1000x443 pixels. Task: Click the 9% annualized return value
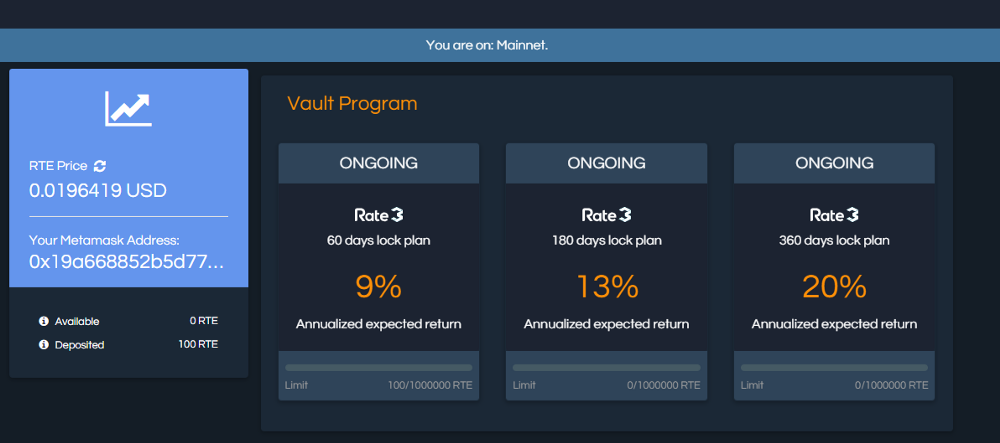[379, 287]
